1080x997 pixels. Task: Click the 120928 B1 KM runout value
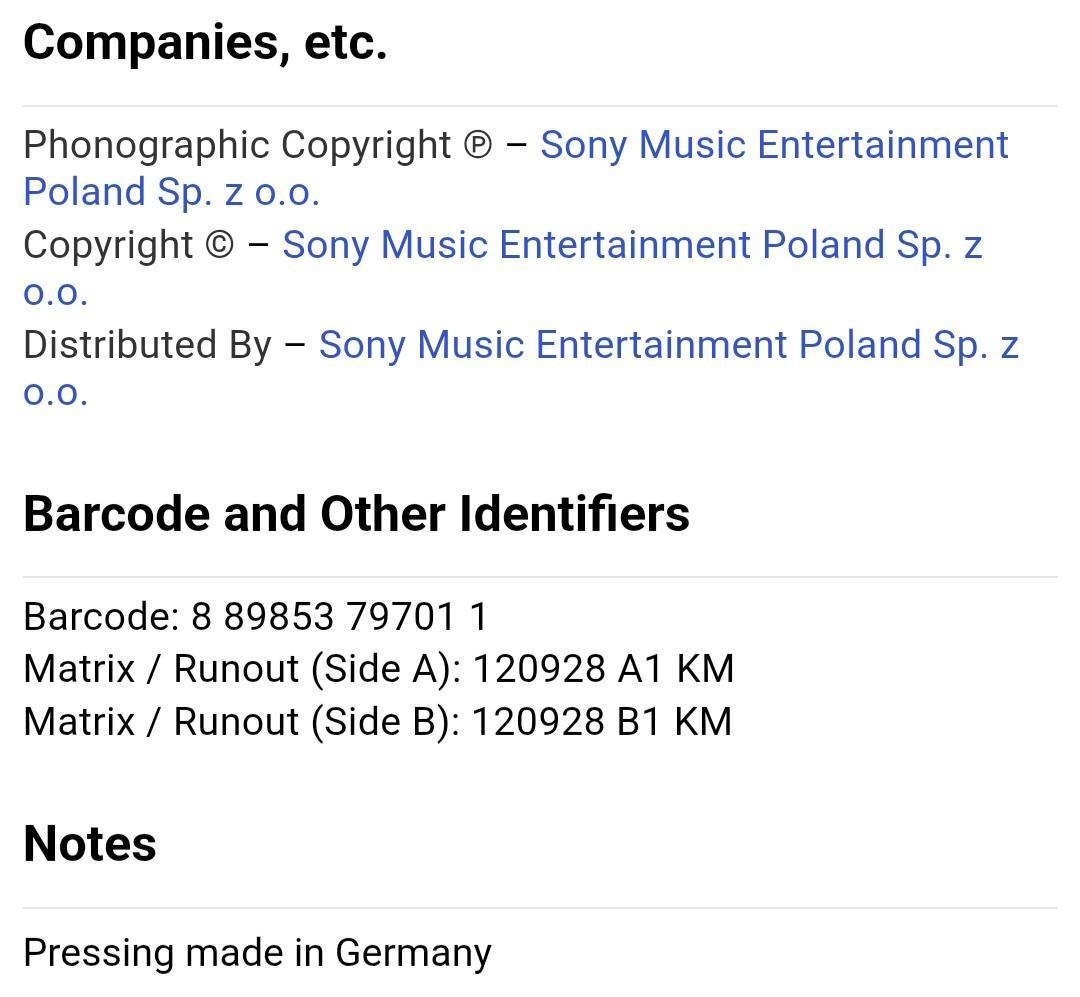coord(601,722)
